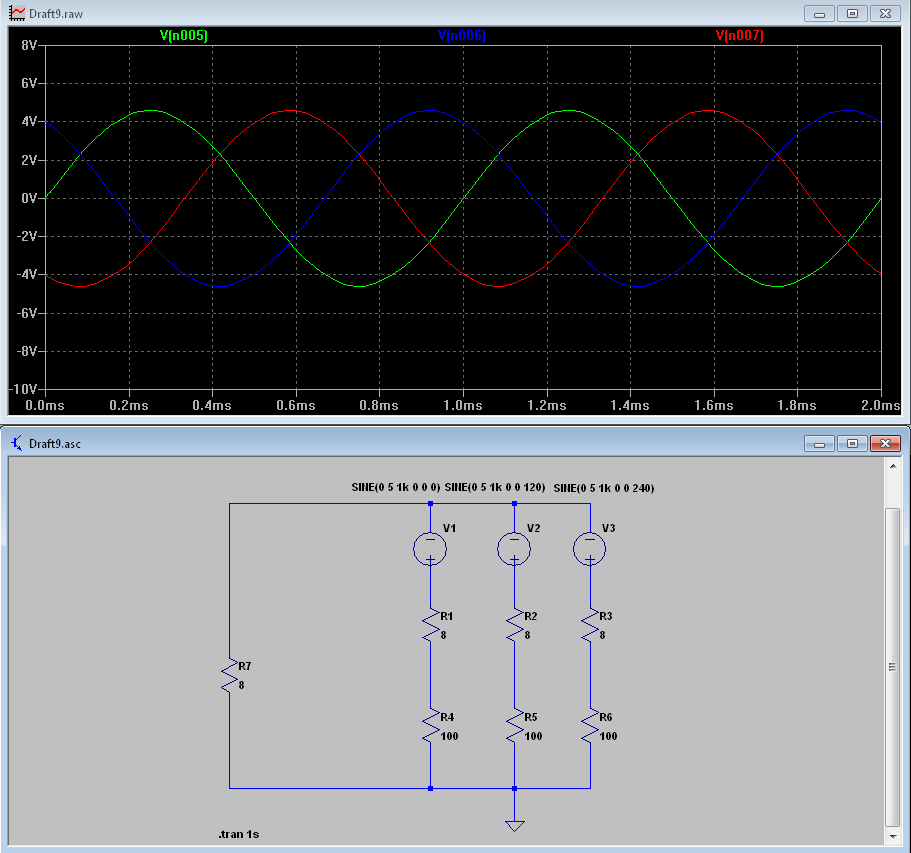Click the green V(n005) trace label

(x=184, y=36)
